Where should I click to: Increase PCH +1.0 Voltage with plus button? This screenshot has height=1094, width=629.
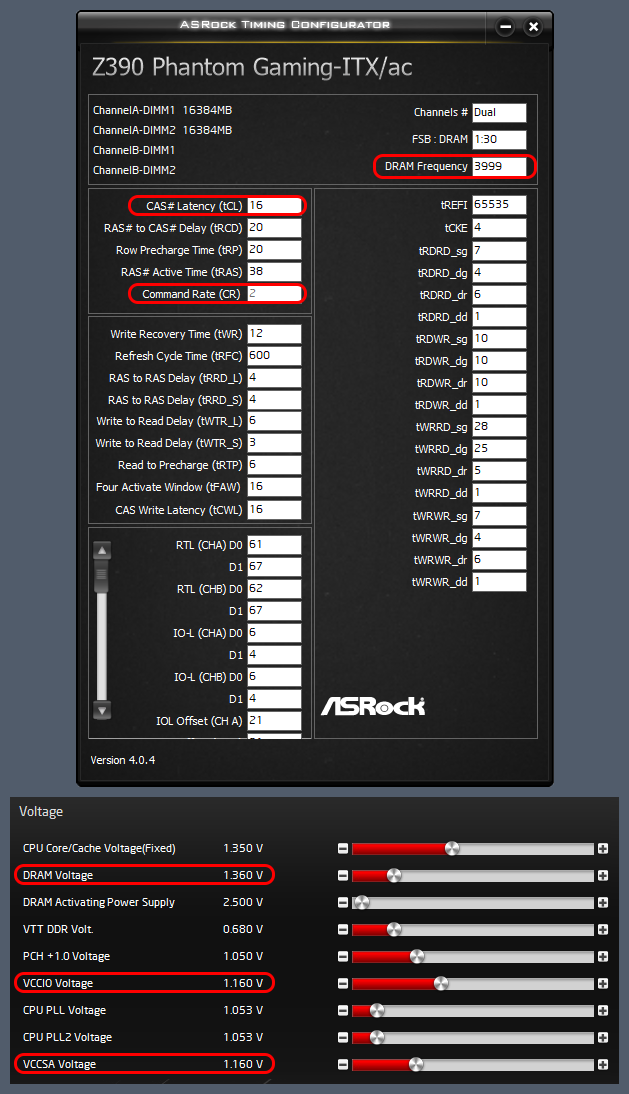(603, 957)
